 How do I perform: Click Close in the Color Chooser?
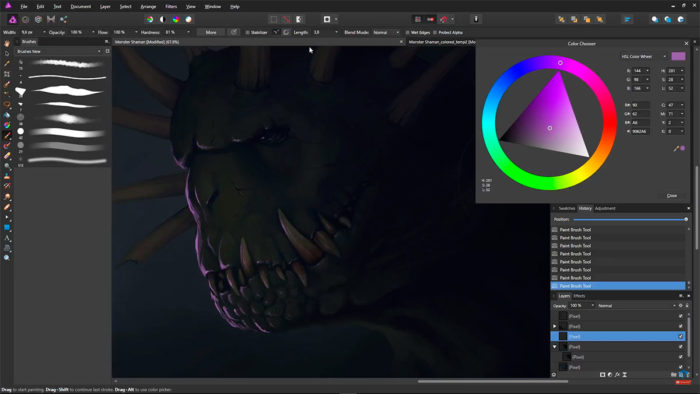(672, 196)
